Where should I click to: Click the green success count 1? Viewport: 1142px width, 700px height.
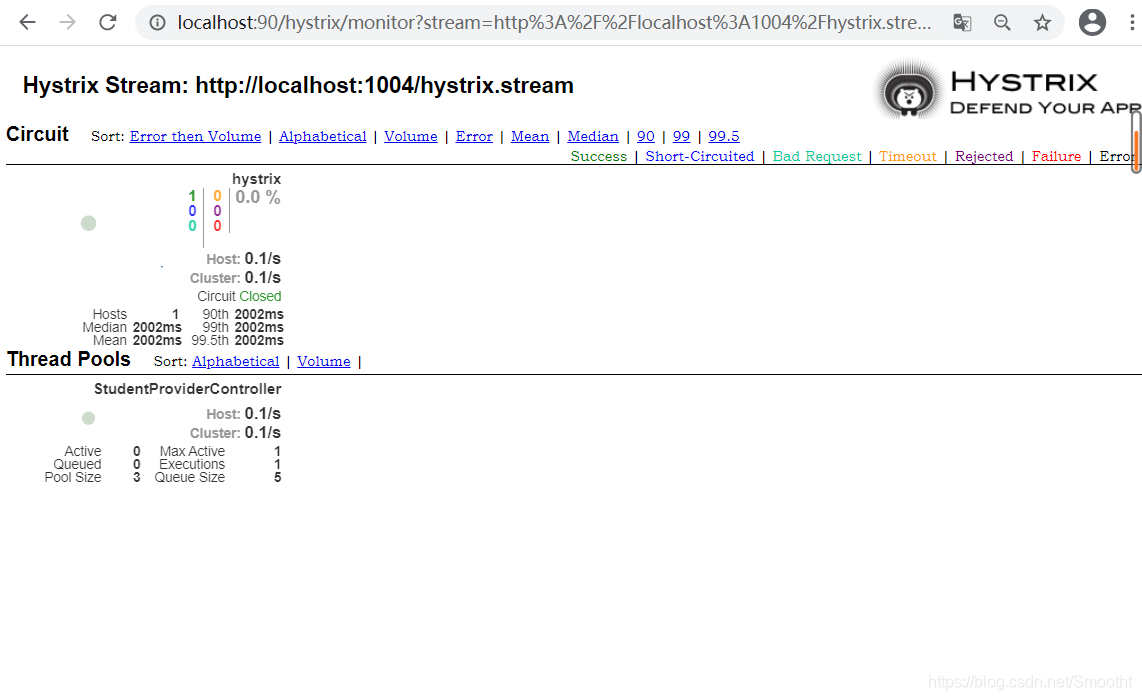pos(192,196)
